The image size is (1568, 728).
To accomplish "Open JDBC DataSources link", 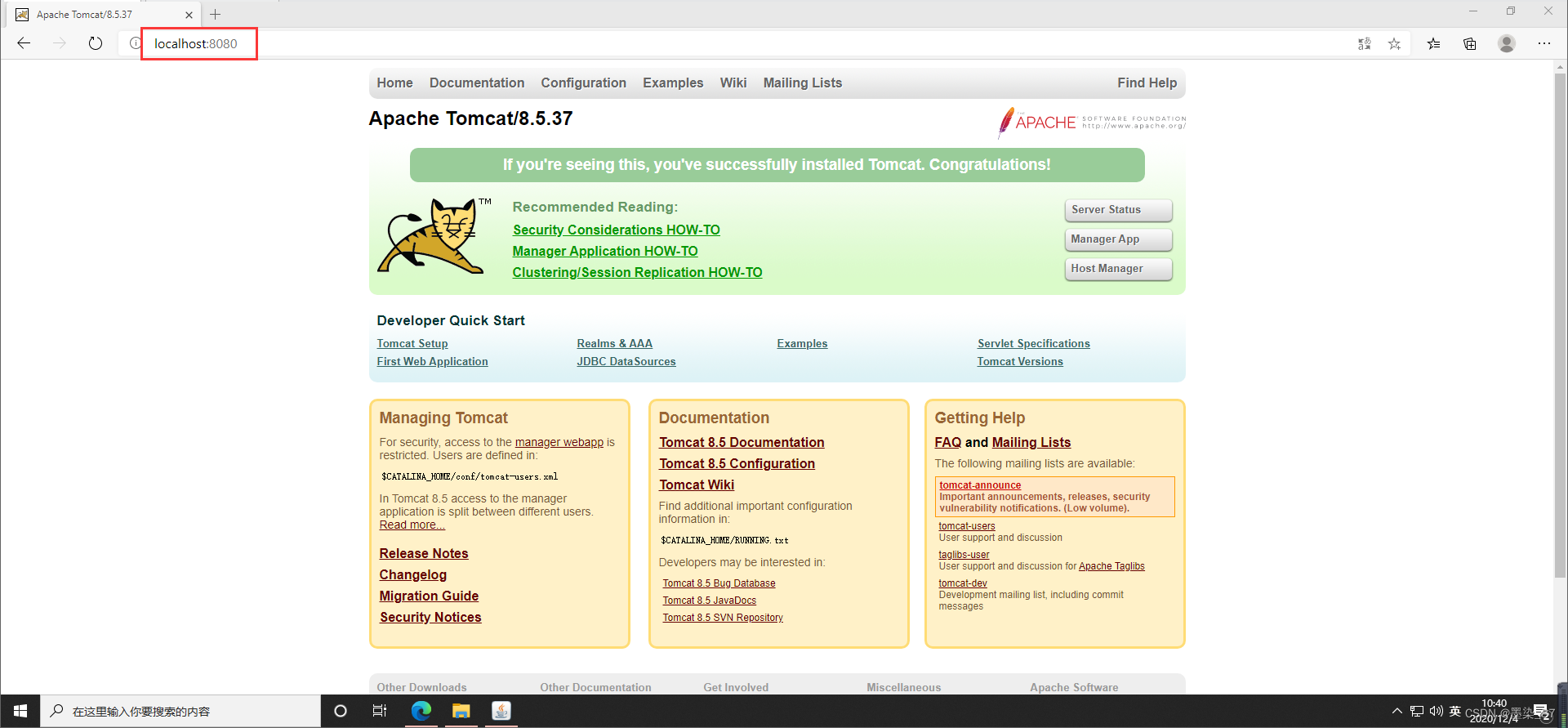I will pyautogui.click(x=626, y=361).
